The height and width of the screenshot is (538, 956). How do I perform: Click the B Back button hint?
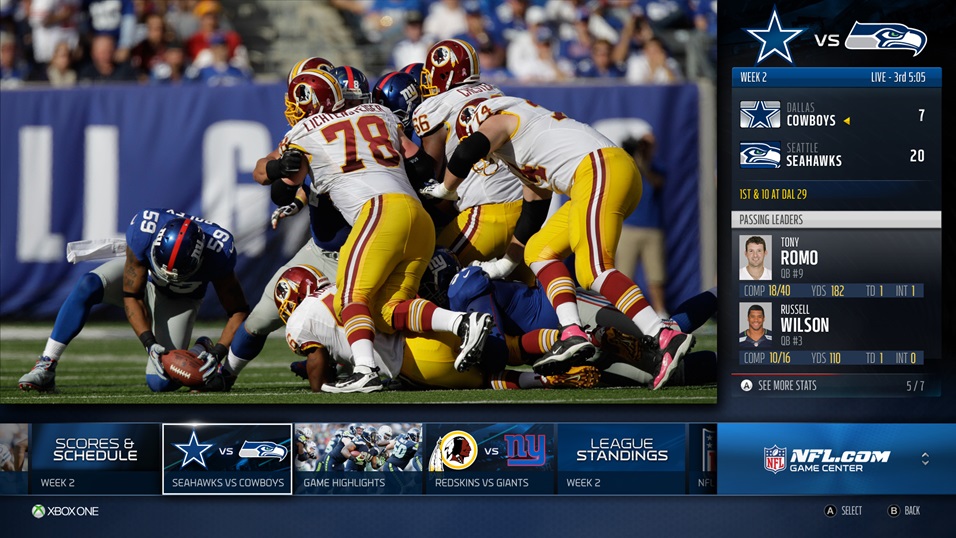[x=904, y=511]
